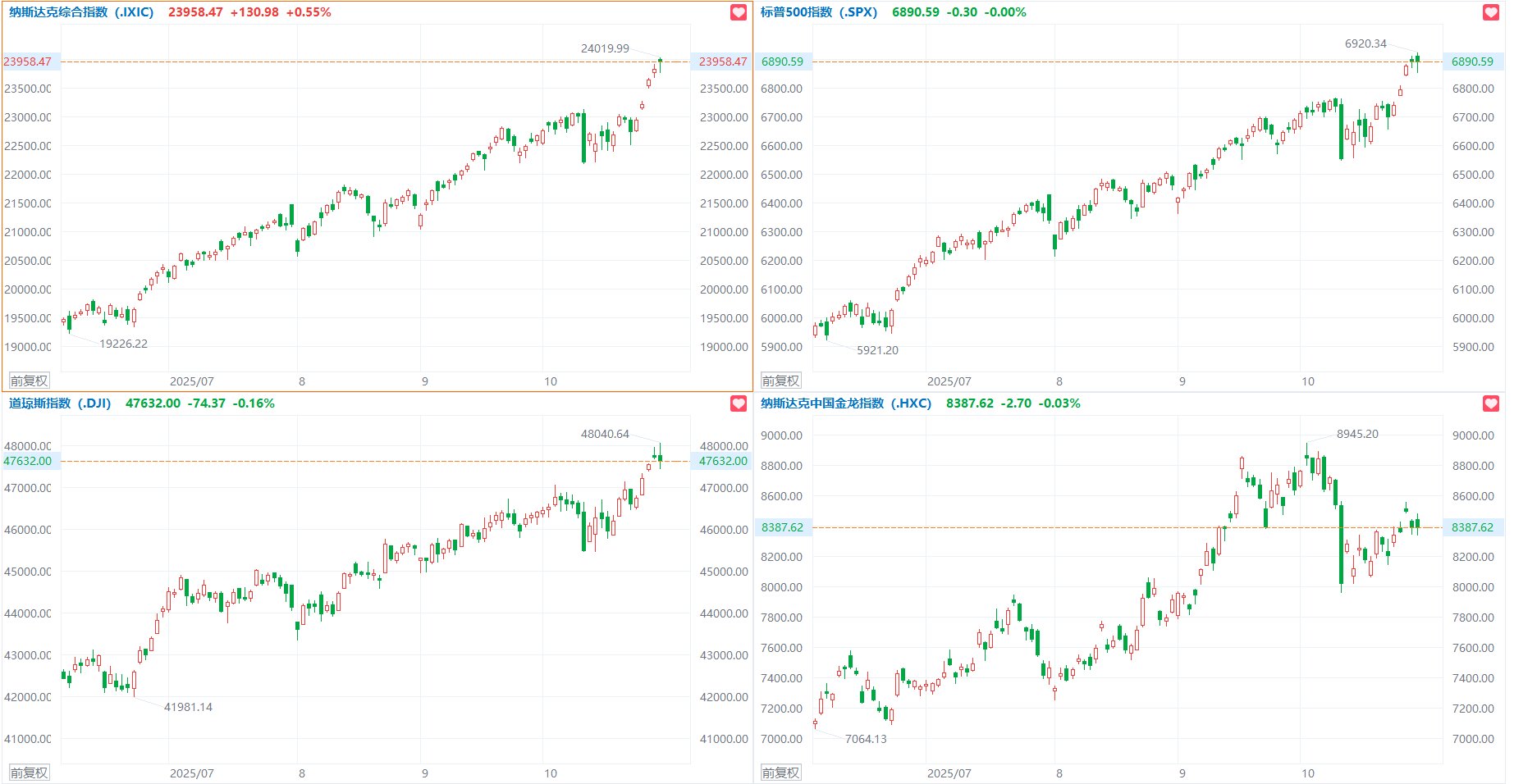Toggle favorite heart for S&P 500 .SPX
The image size is (1514, 784).
tap(1491, 12)
